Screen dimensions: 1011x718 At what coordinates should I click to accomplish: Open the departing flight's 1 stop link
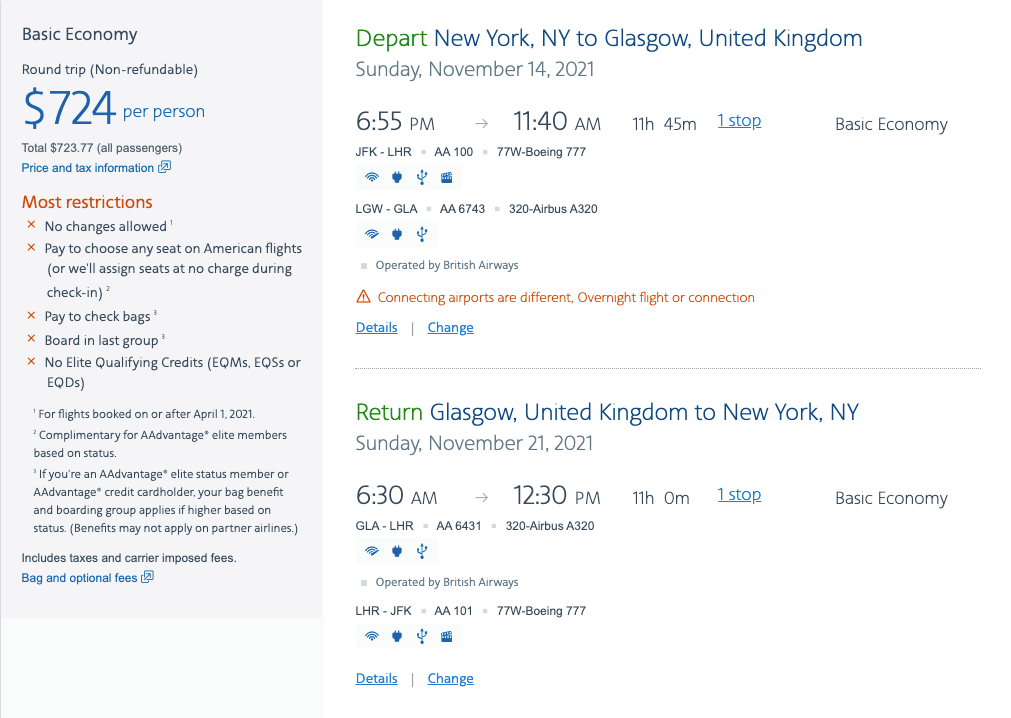click(739, 121)
